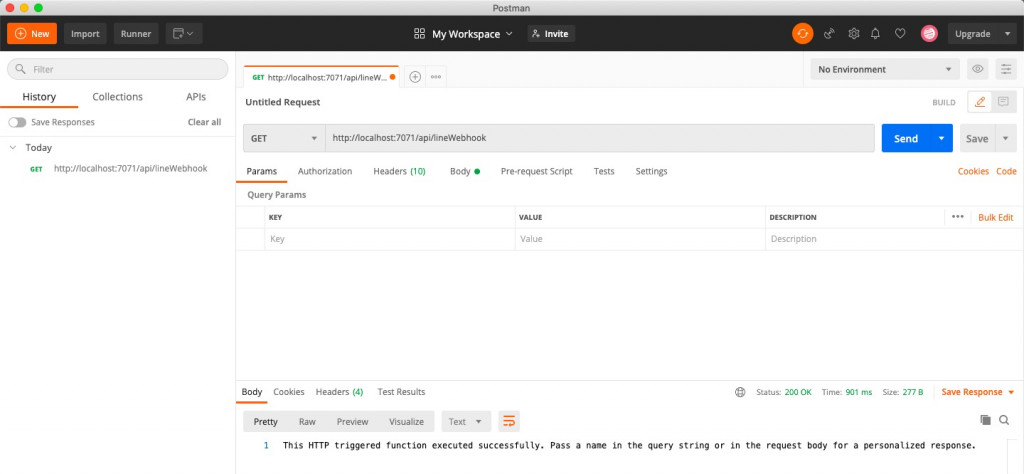
Task: Focus the history Filter search field
Action: tap(118, 69)
